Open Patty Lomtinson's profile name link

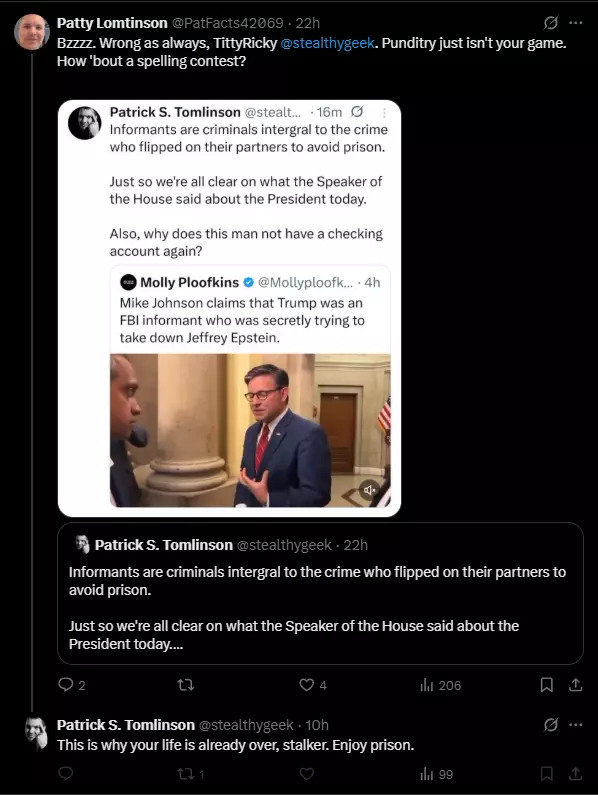click(112, 23)
